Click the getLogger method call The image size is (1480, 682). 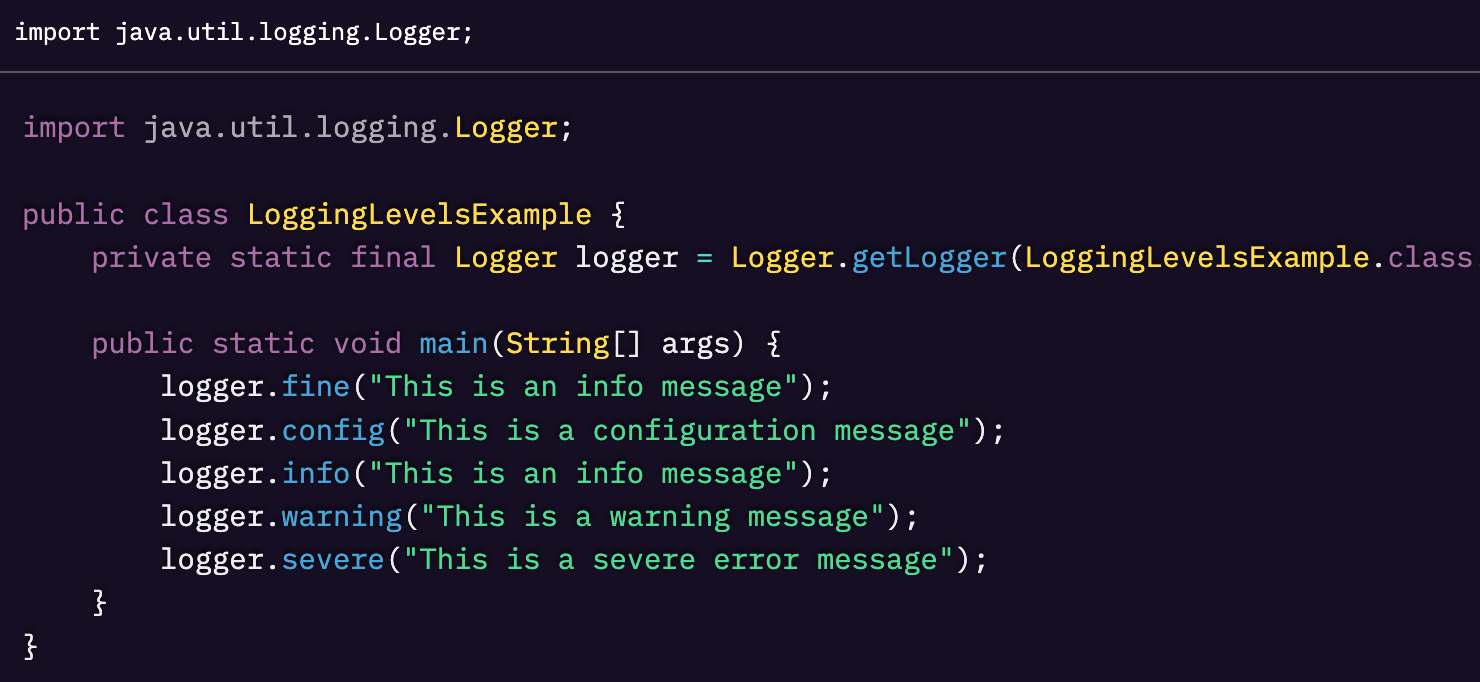(x=929, y=258)
